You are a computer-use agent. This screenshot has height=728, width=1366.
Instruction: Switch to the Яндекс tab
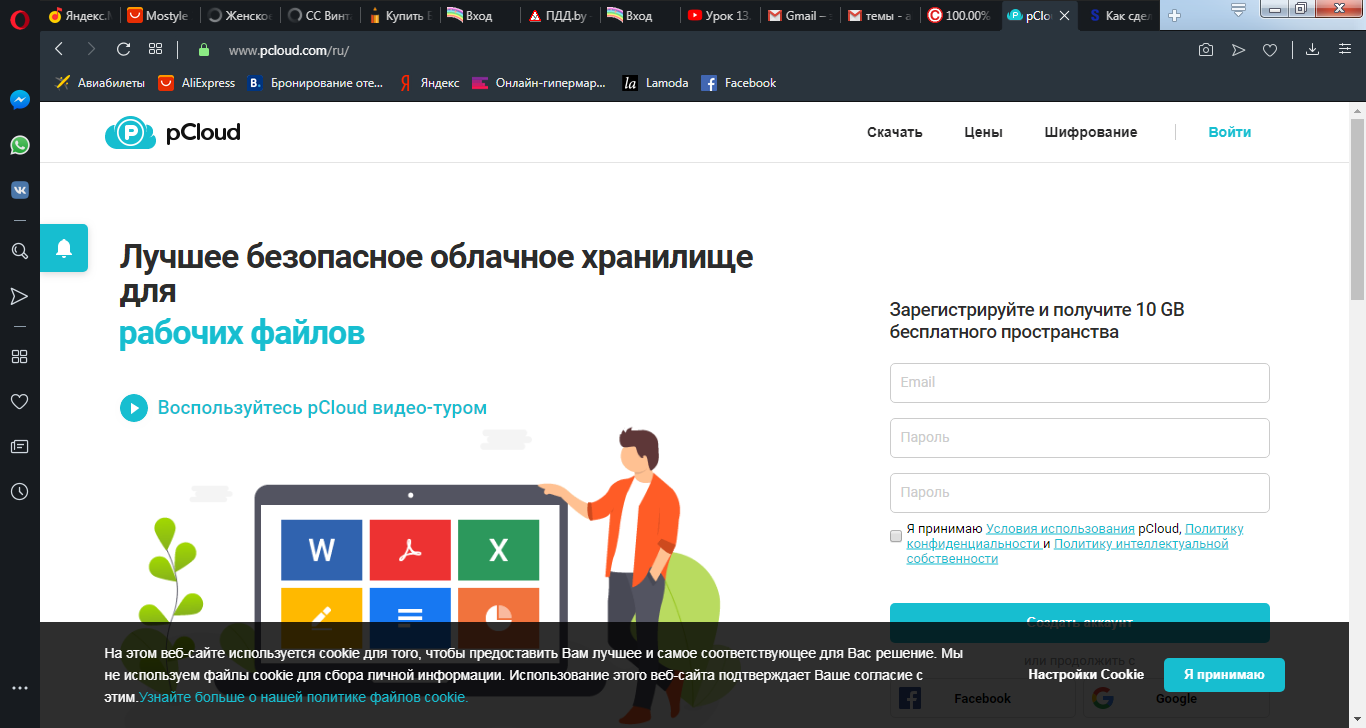(80, 15)
